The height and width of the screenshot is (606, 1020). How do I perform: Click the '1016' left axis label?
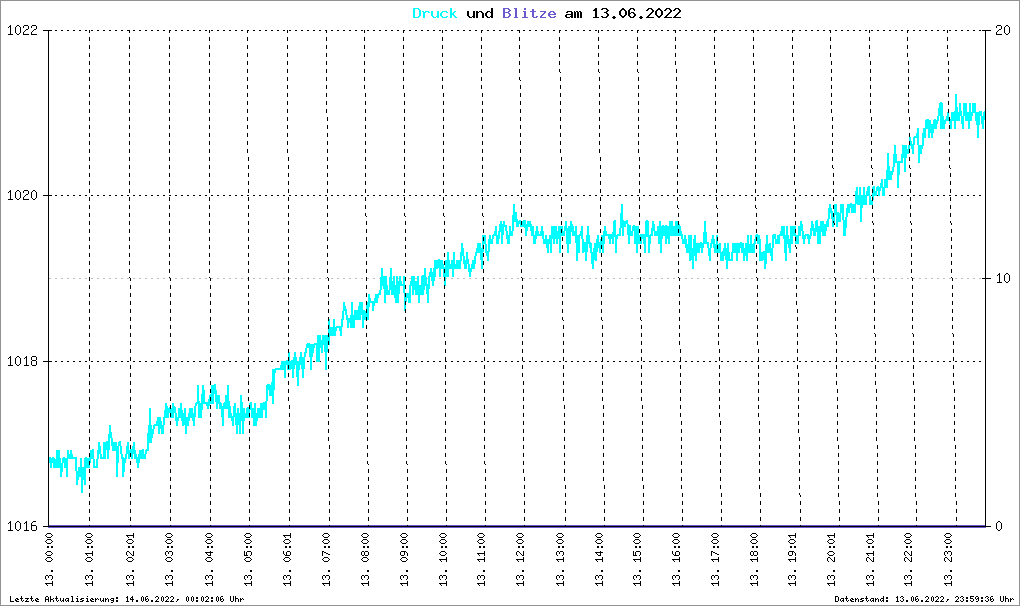(x=22, y=527)
